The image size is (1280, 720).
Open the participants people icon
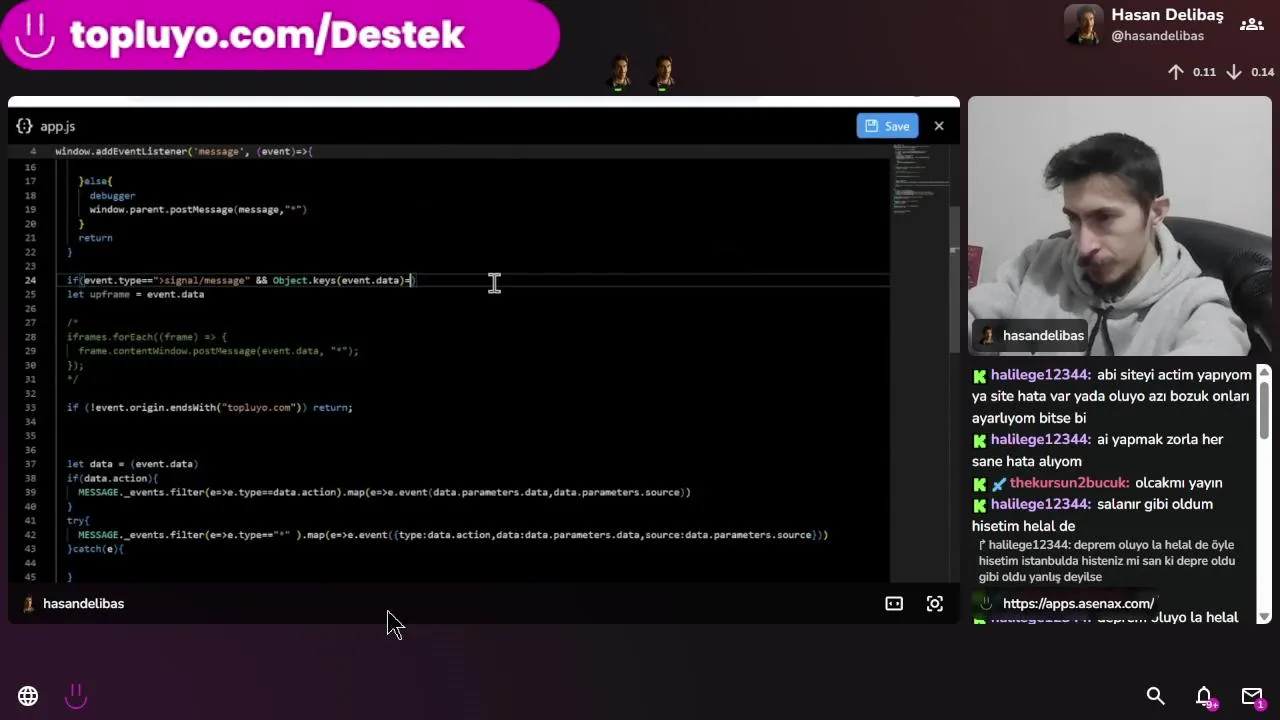click(x=1251, y=25)
